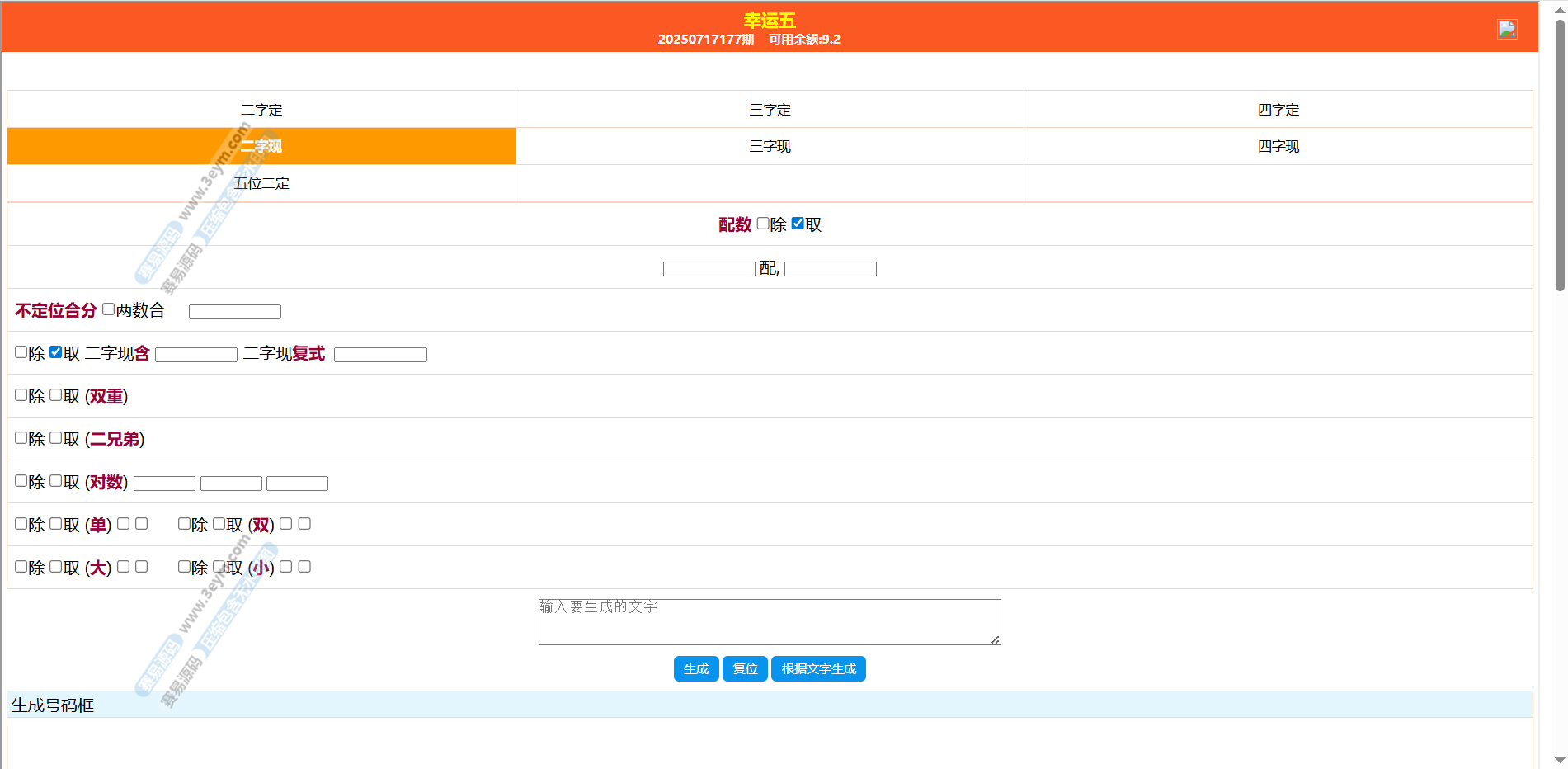Click the 生成 button
The height and width of the screenshot is (769, 1568).
coord(696,669)
